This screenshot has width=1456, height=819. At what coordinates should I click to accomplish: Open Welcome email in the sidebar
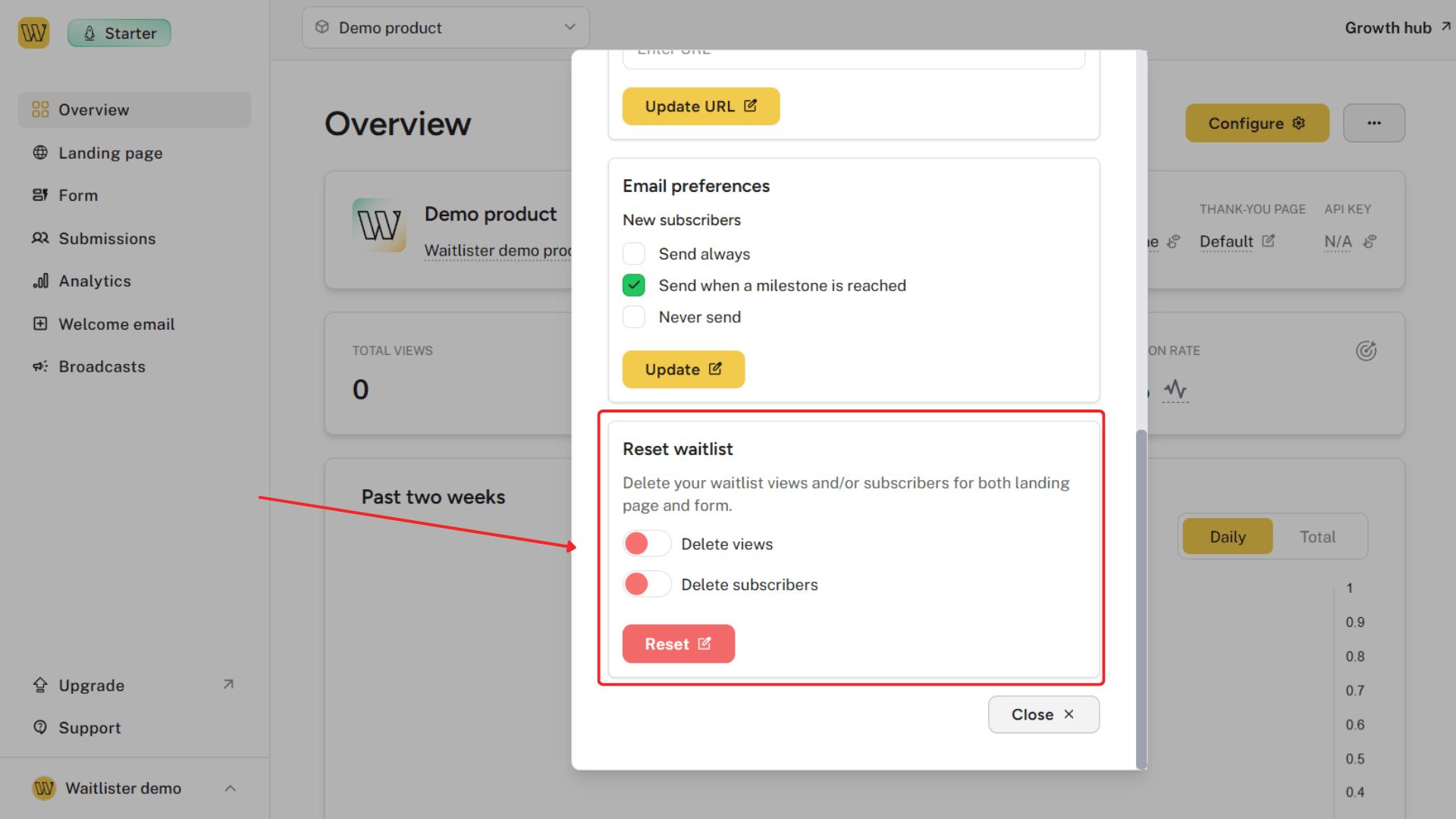pyautogui.click(x=134, y=324)
